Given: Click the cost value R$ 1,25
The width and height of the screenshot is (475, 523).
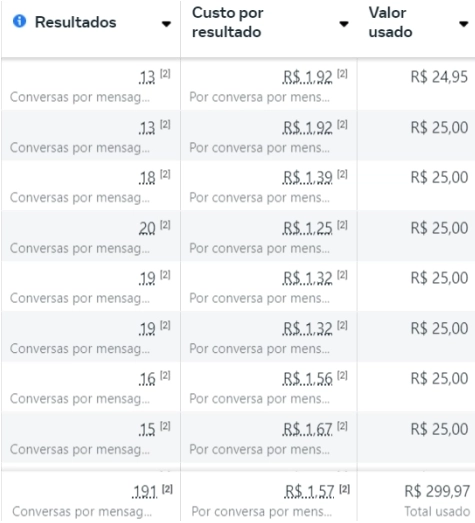Looking at the screenshot, I should [307, 228].
